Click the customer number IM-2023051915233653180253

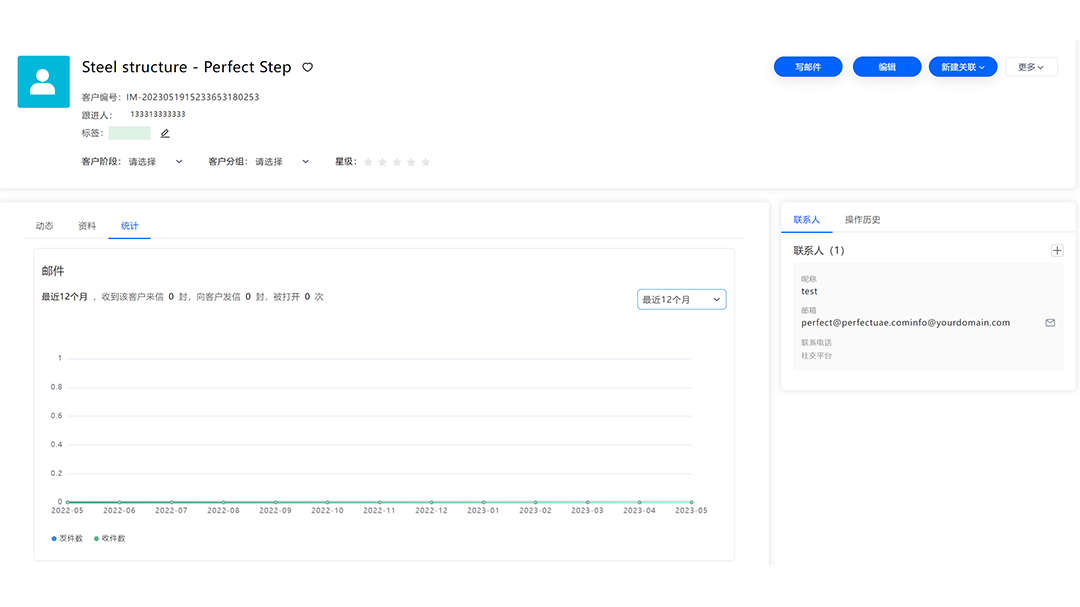[x=193, y=97]
